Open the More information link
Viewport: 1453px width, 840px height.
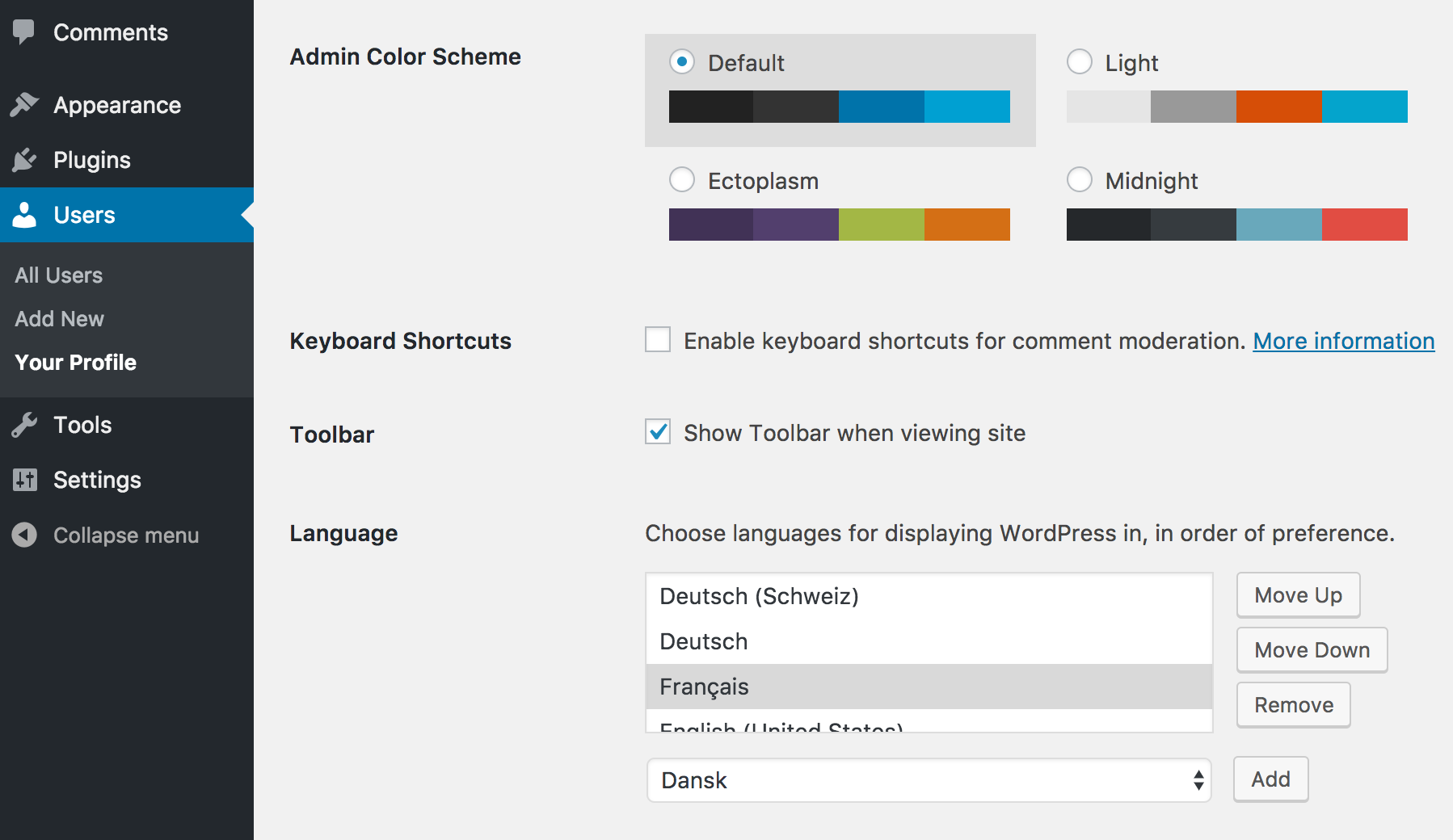point(1343,341)
